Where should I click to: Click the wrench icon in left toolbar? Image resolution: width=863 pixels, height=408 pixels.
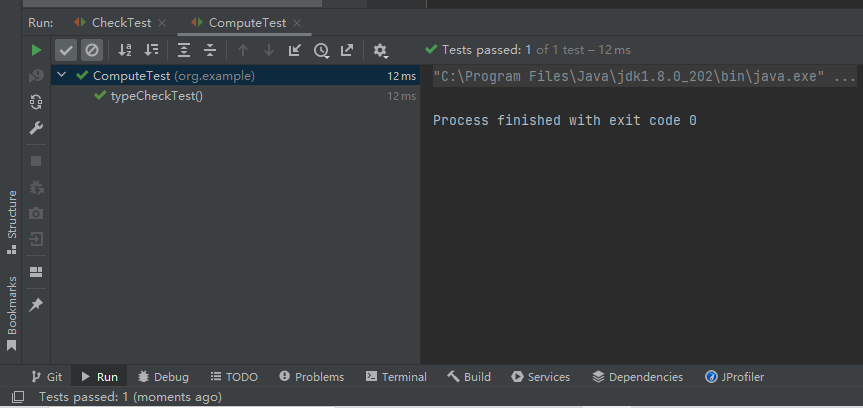(x=36, y=128)
